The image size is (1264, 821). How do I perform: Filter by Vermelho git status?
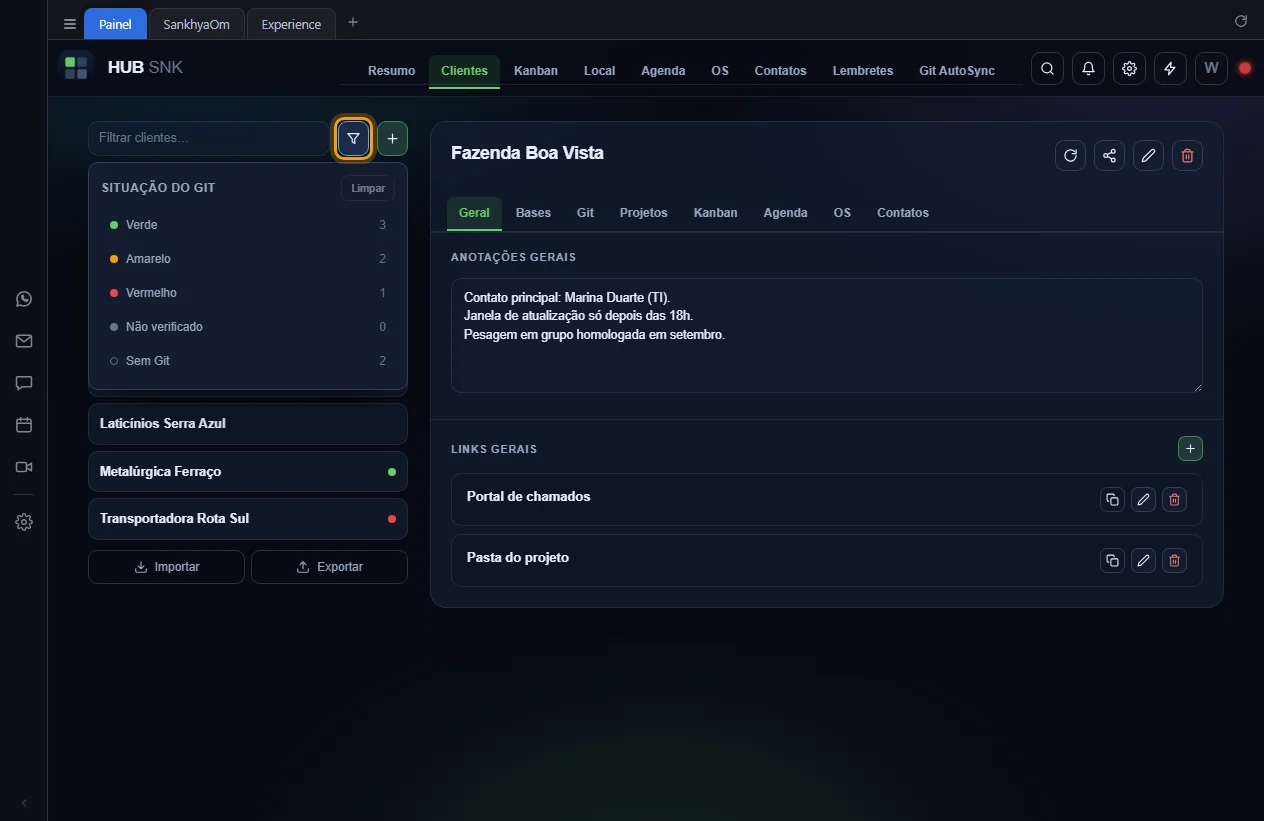(x=248, y=293)
